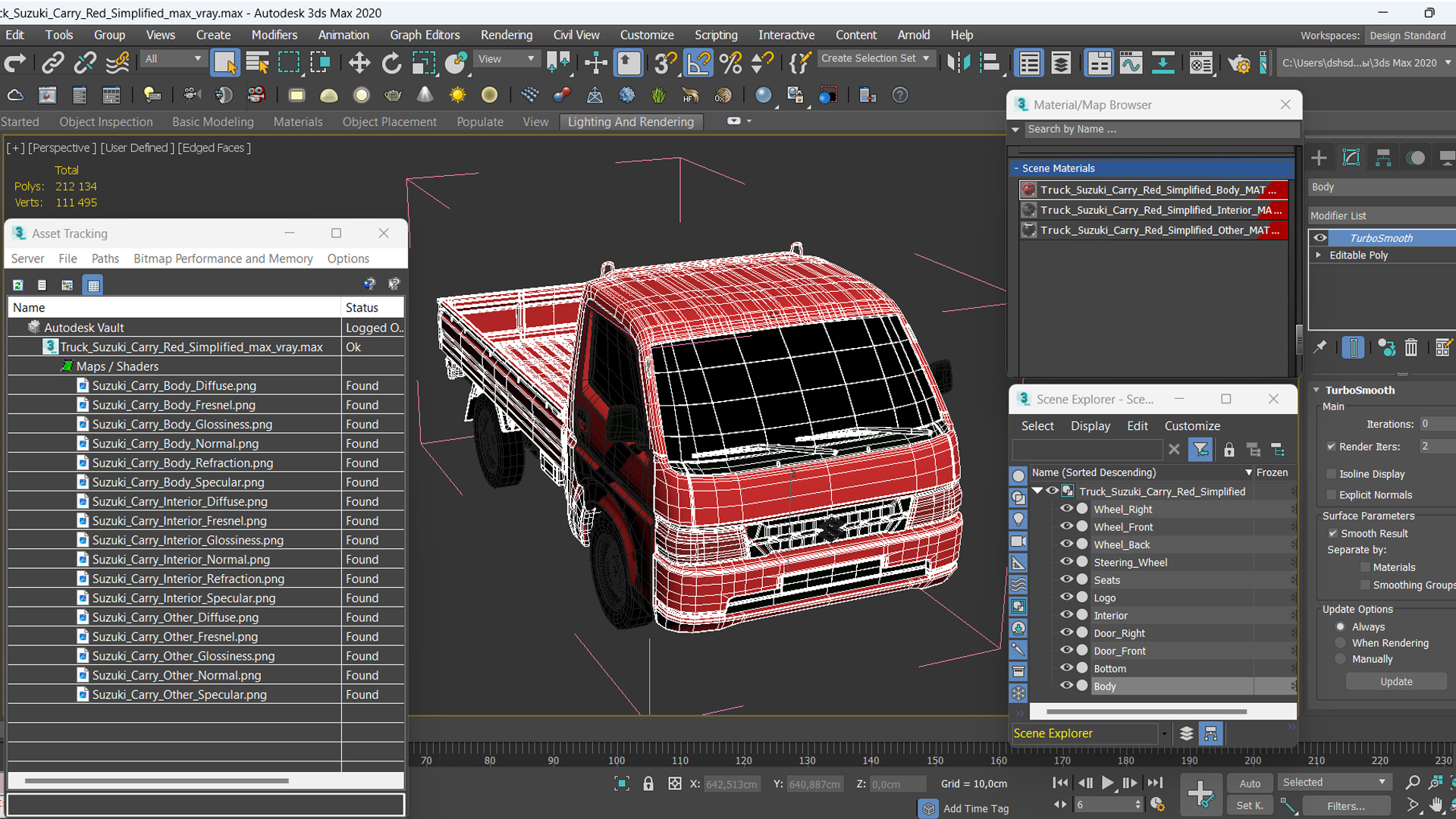This screenshot has width=1456, height=819.
Task: Click the Set K. button
Action: point(1250,806)
